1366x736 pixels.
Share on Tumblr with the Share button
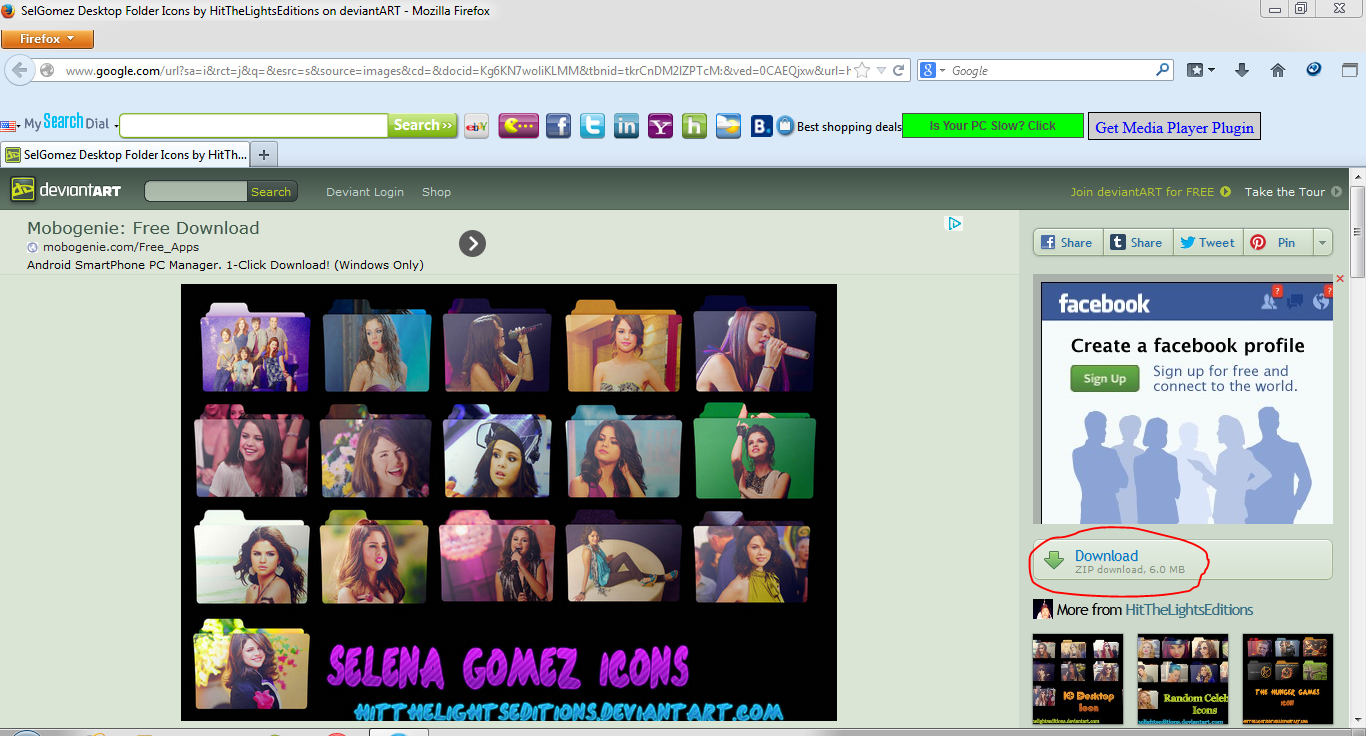1137,242
